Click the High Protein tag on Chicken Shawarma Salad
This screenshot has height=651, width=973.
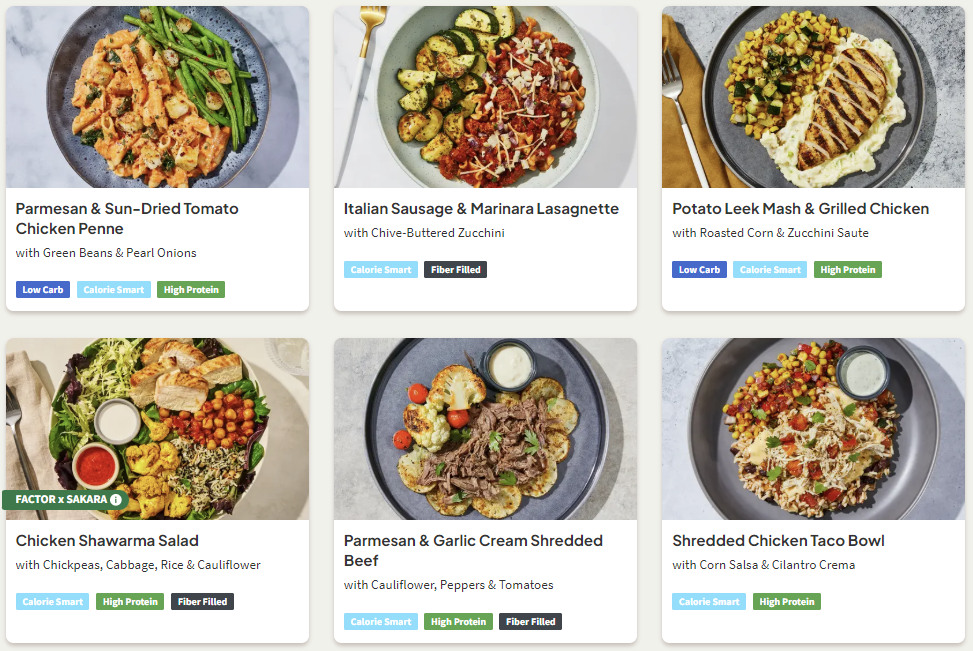click(x=127, y=602)
